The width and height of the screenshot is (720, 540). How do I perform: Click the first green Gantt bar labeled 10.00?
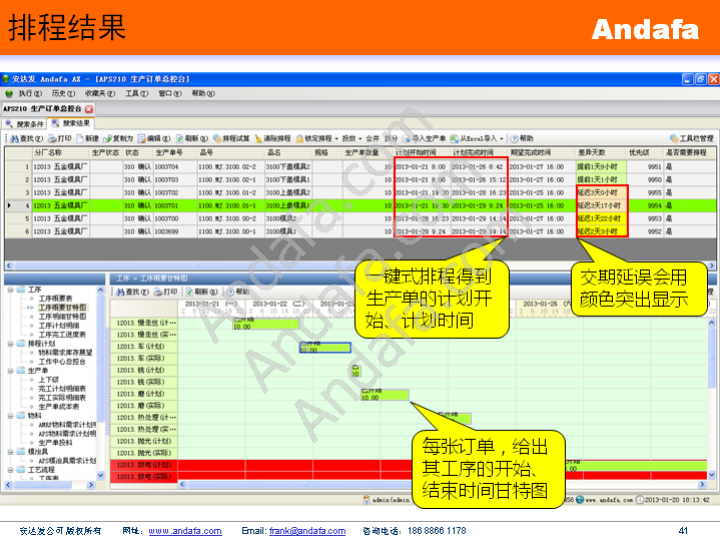[x=265, y=323]
